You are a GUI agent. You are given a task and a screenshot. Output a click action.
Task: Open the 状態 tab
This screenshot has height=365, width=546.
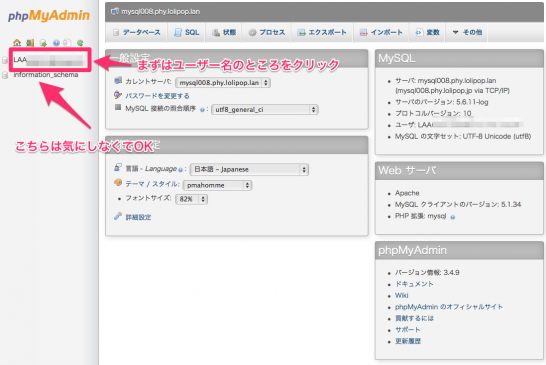pos(224,32)
